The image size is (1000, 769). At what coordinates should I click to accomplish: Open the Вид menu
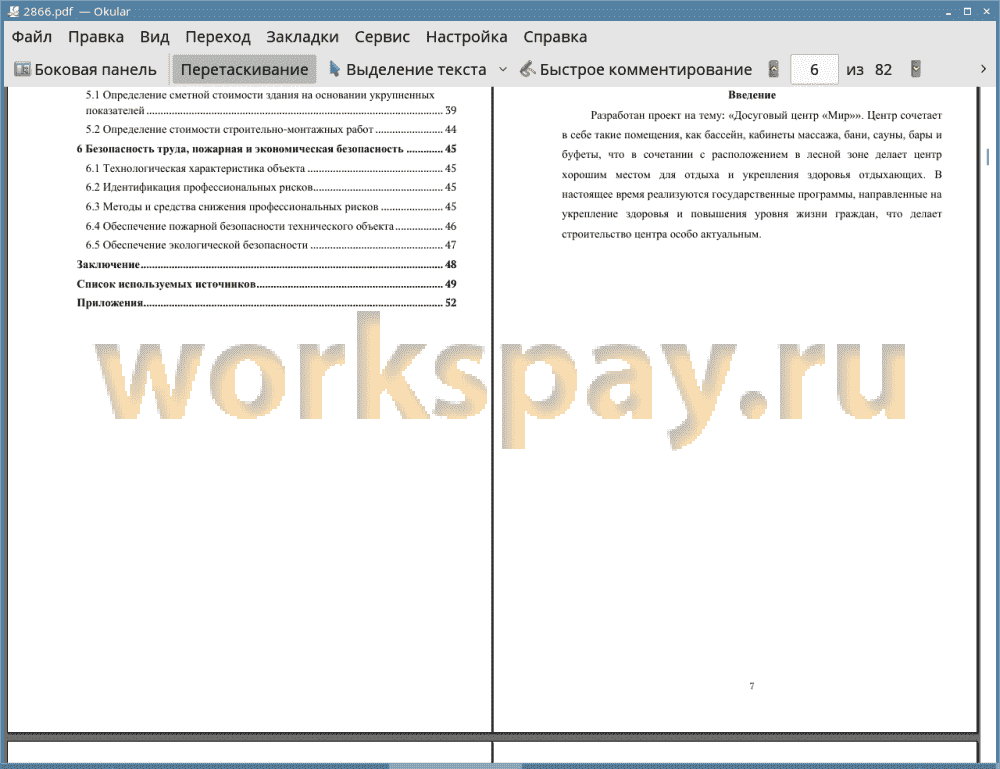point(154,37)
